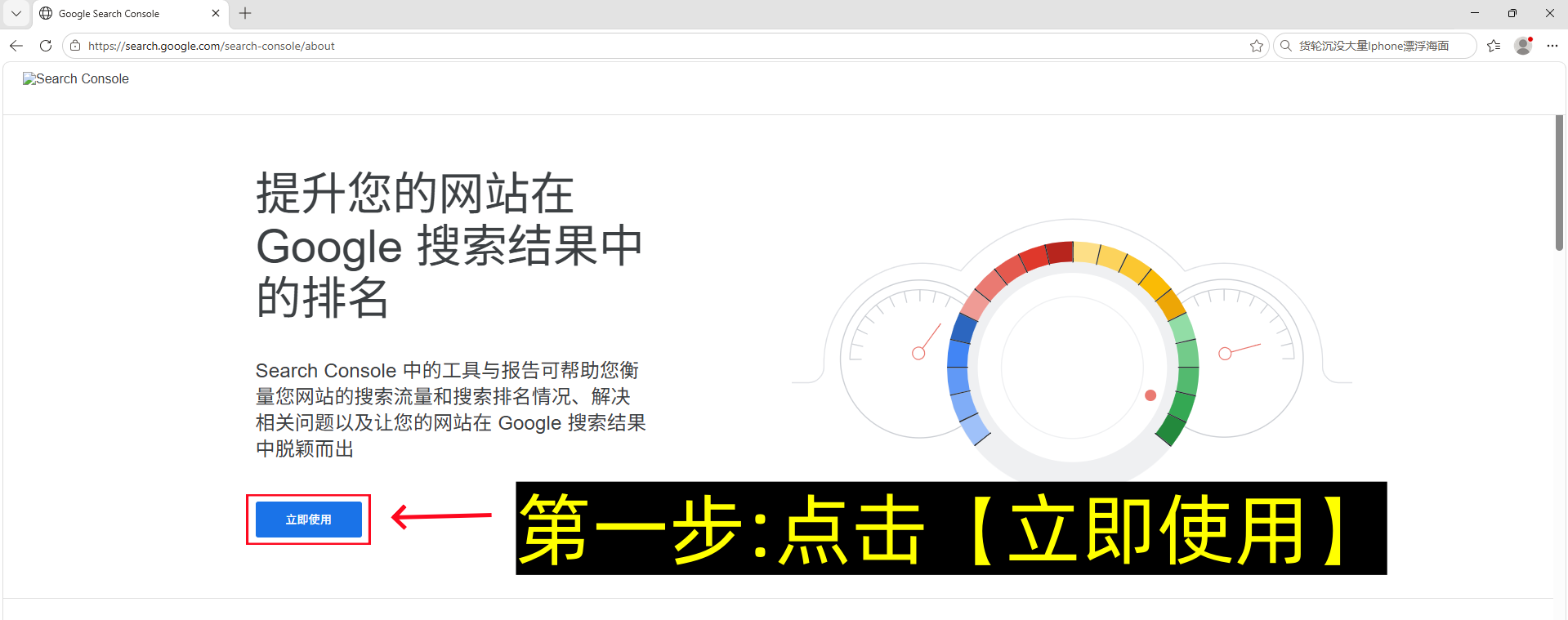Click the paragraph starting with Search Console 中的工具

(x=451, y=409)
